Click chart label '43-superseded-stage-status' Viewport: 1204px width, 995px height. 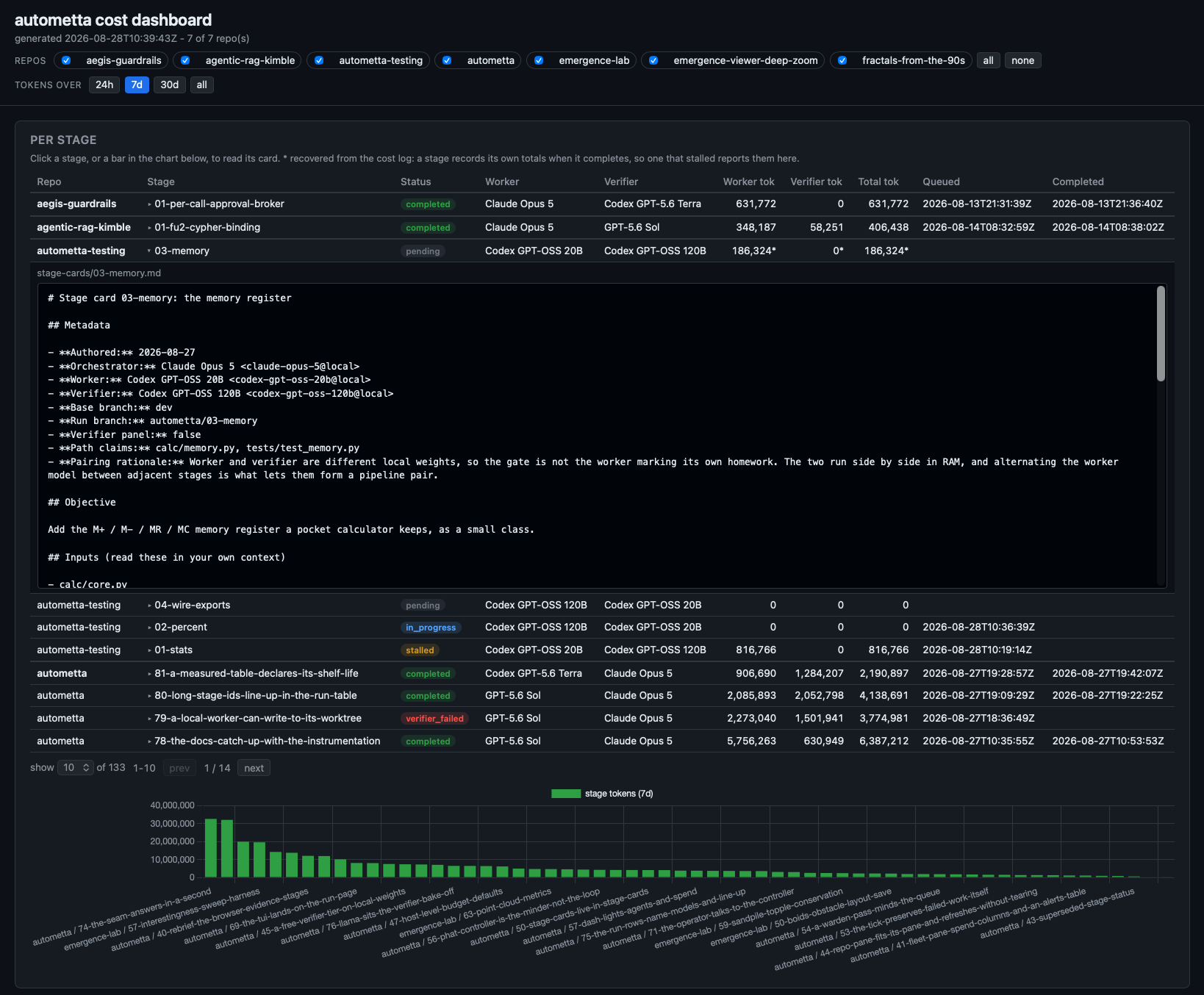[x=1057, y=913]
